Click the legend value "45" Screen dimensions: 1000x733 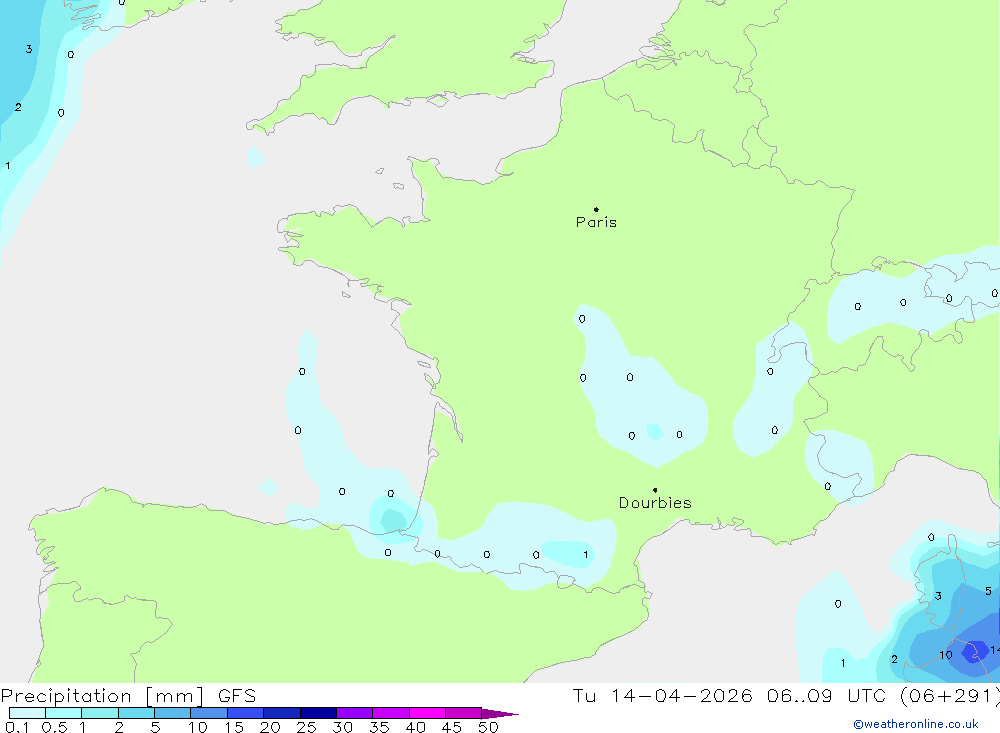(452, 727)
